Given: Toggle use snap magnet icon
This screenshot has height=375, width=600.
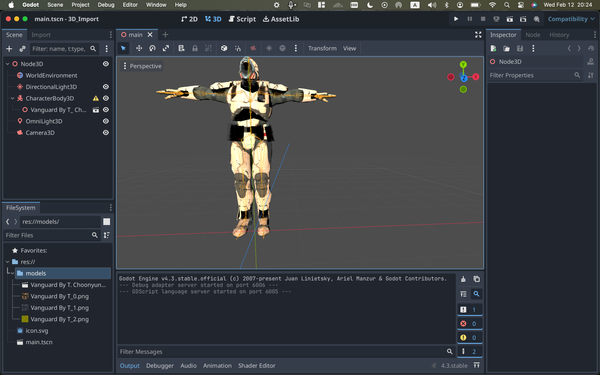Looking at the screenshot, I should click(x=238, y=48).
